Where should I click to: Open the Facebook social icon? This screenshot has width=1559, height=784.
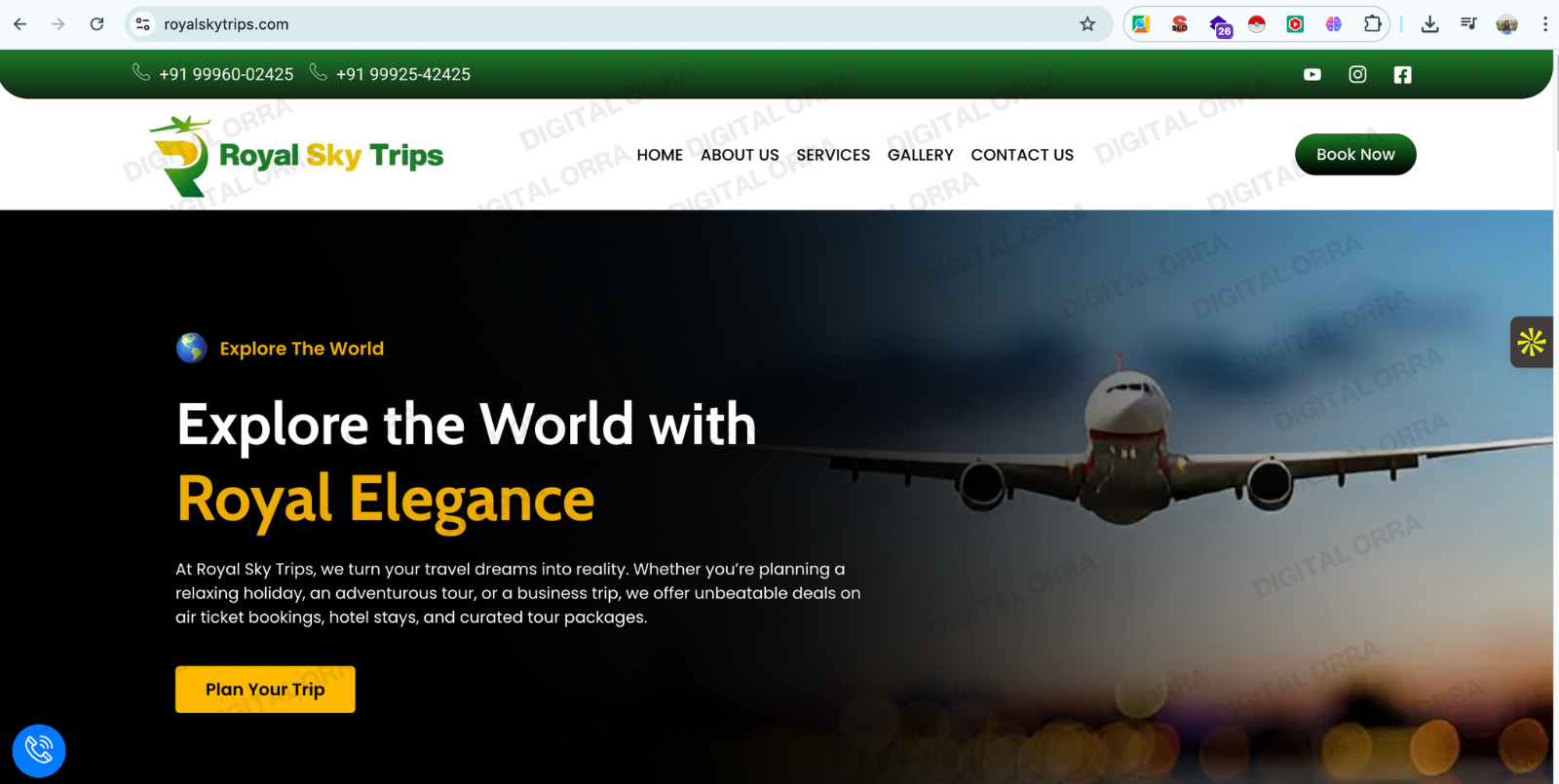[1402, 75]
